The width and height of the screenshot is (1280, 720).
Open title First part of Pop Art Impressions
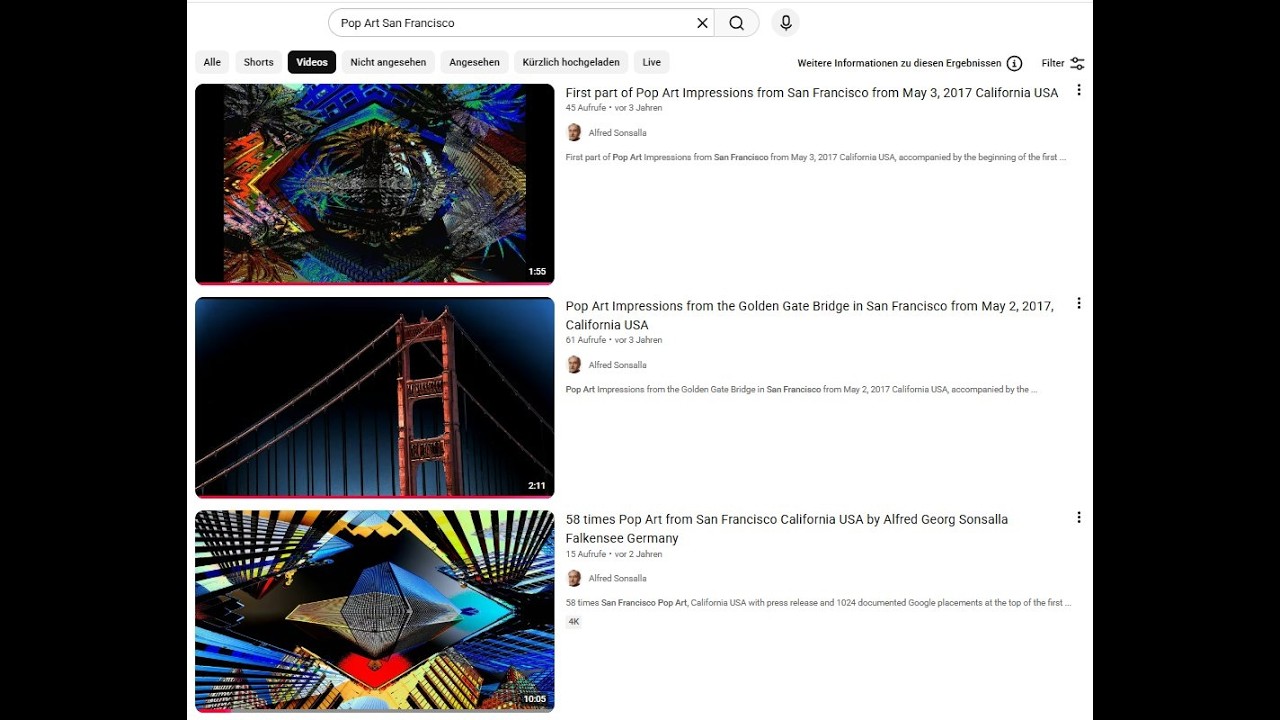pos(812,93)
